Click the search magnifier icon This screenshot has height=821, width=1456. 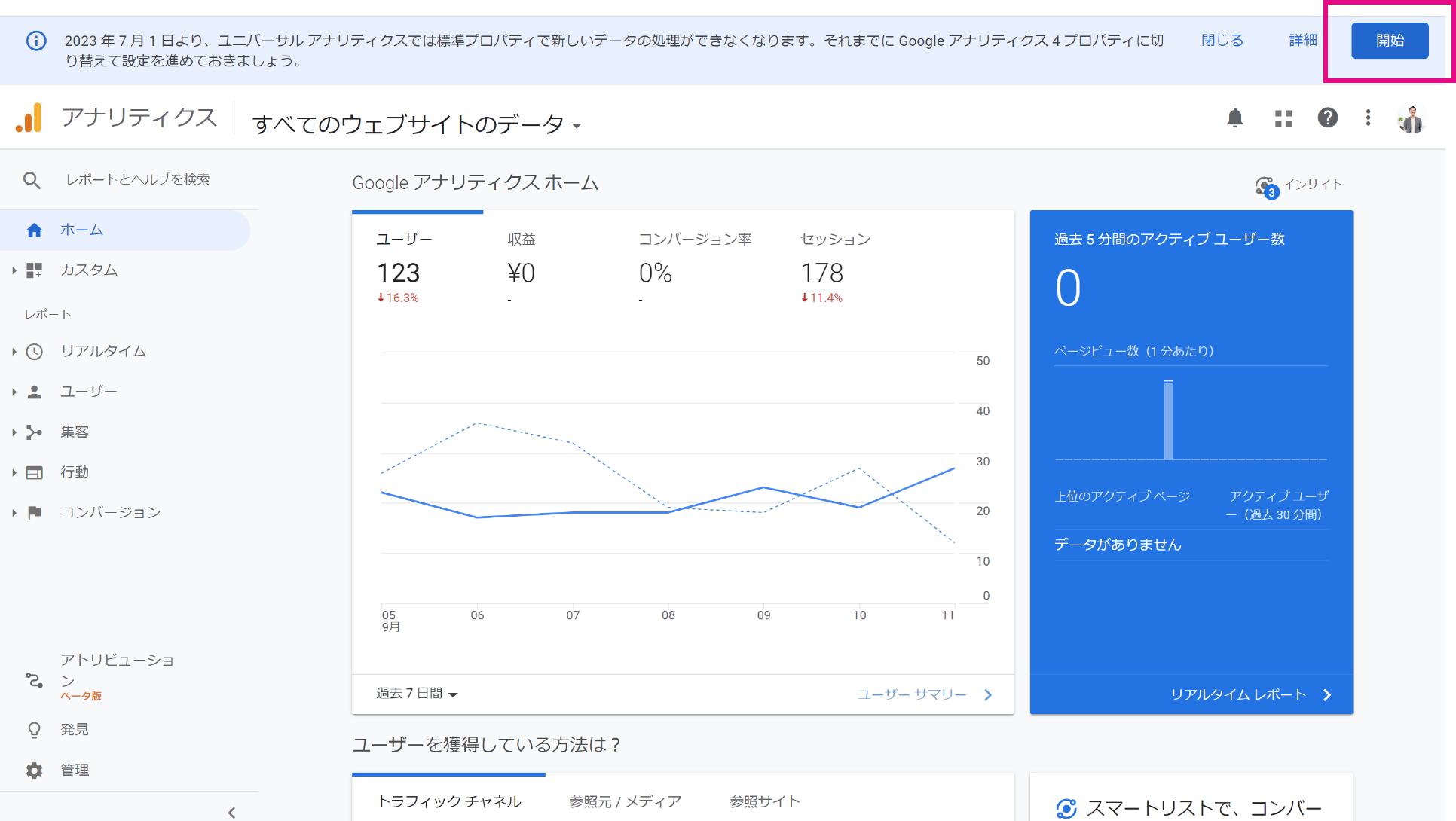(32, 180)
